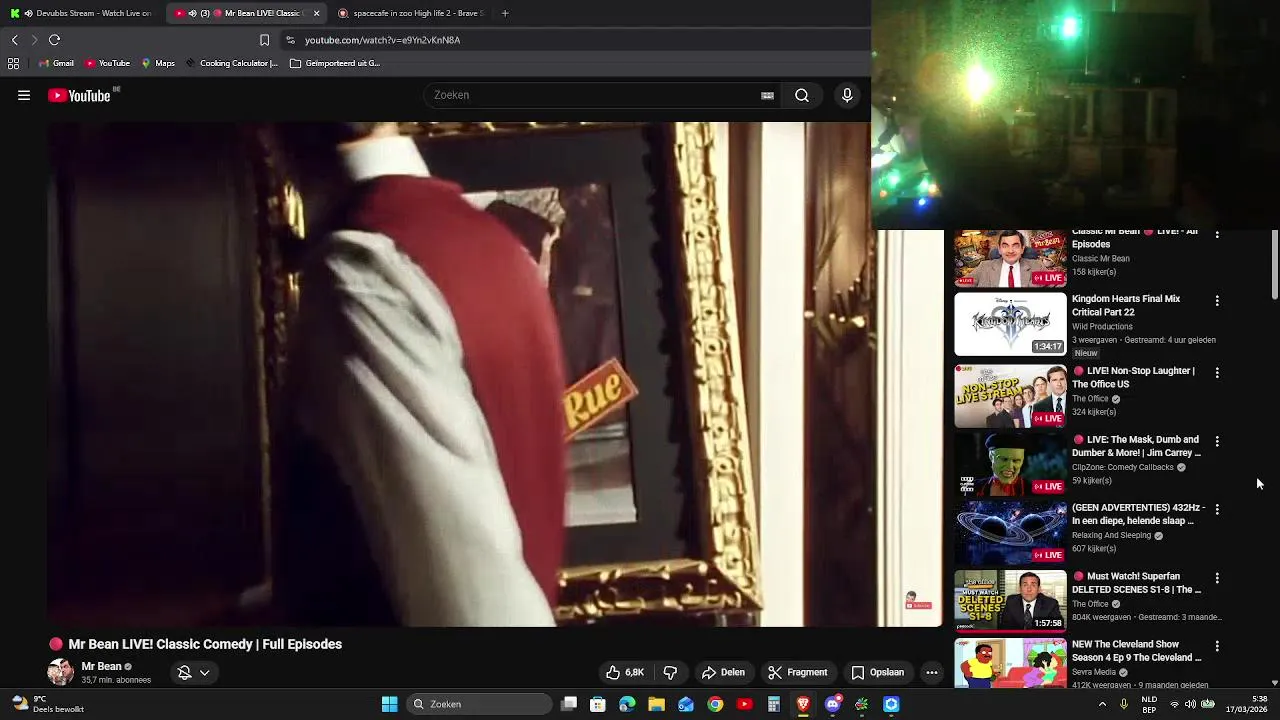Screen dimensions: 1280x720
Task: Open the Relaxing And Sleeping channel name
Action: [1111, 535]
